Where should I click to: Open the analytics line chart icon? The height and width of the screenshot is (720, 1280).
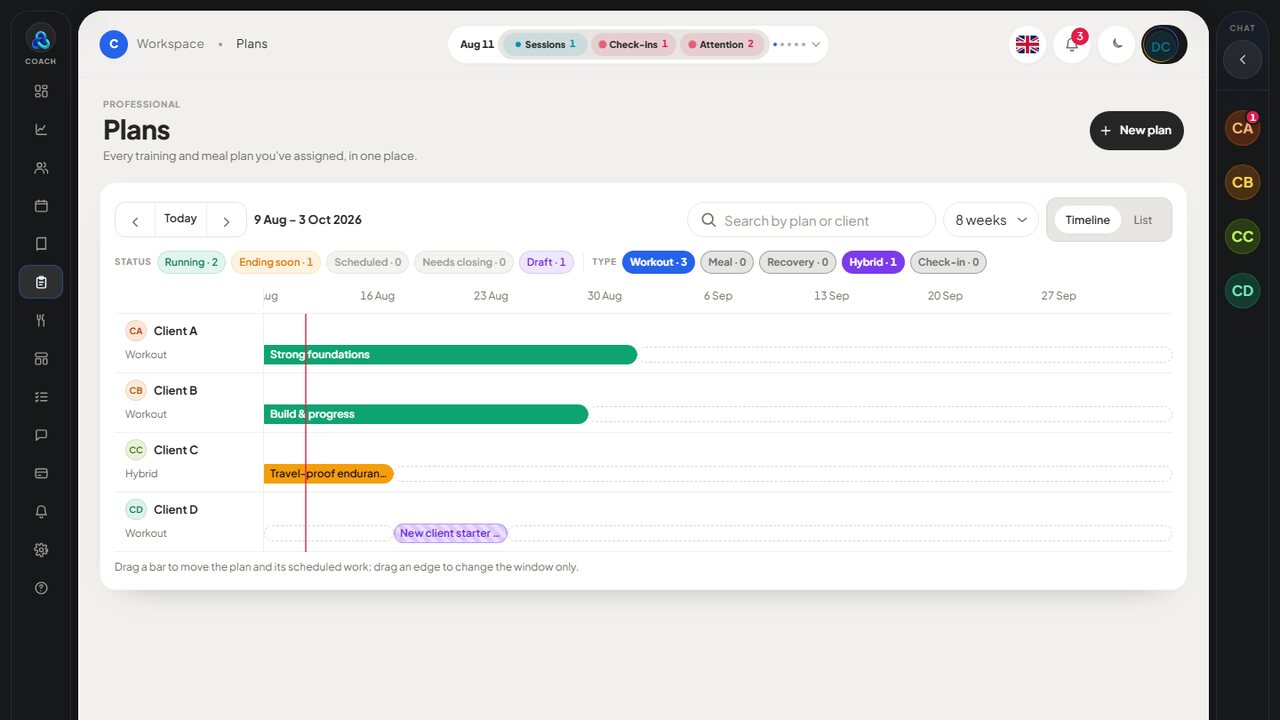pyautogui.click(x=41, y=129)
